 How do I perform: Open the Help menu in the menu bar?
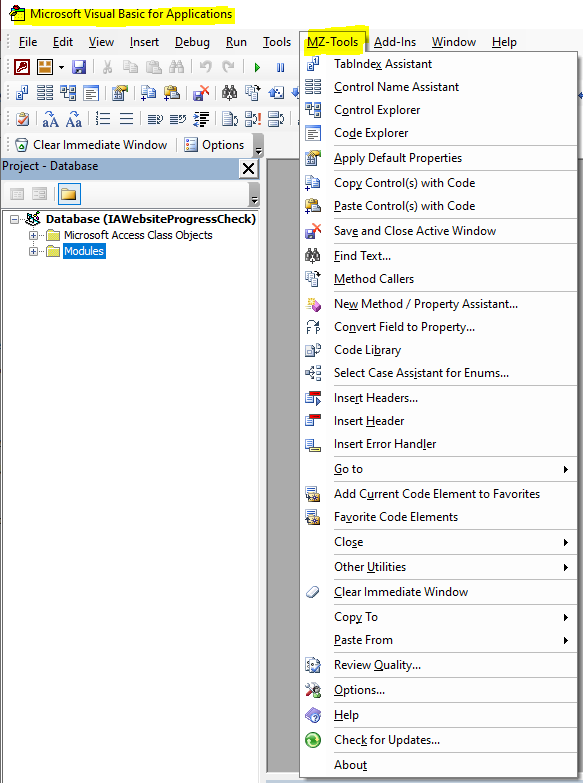(504, 42)
